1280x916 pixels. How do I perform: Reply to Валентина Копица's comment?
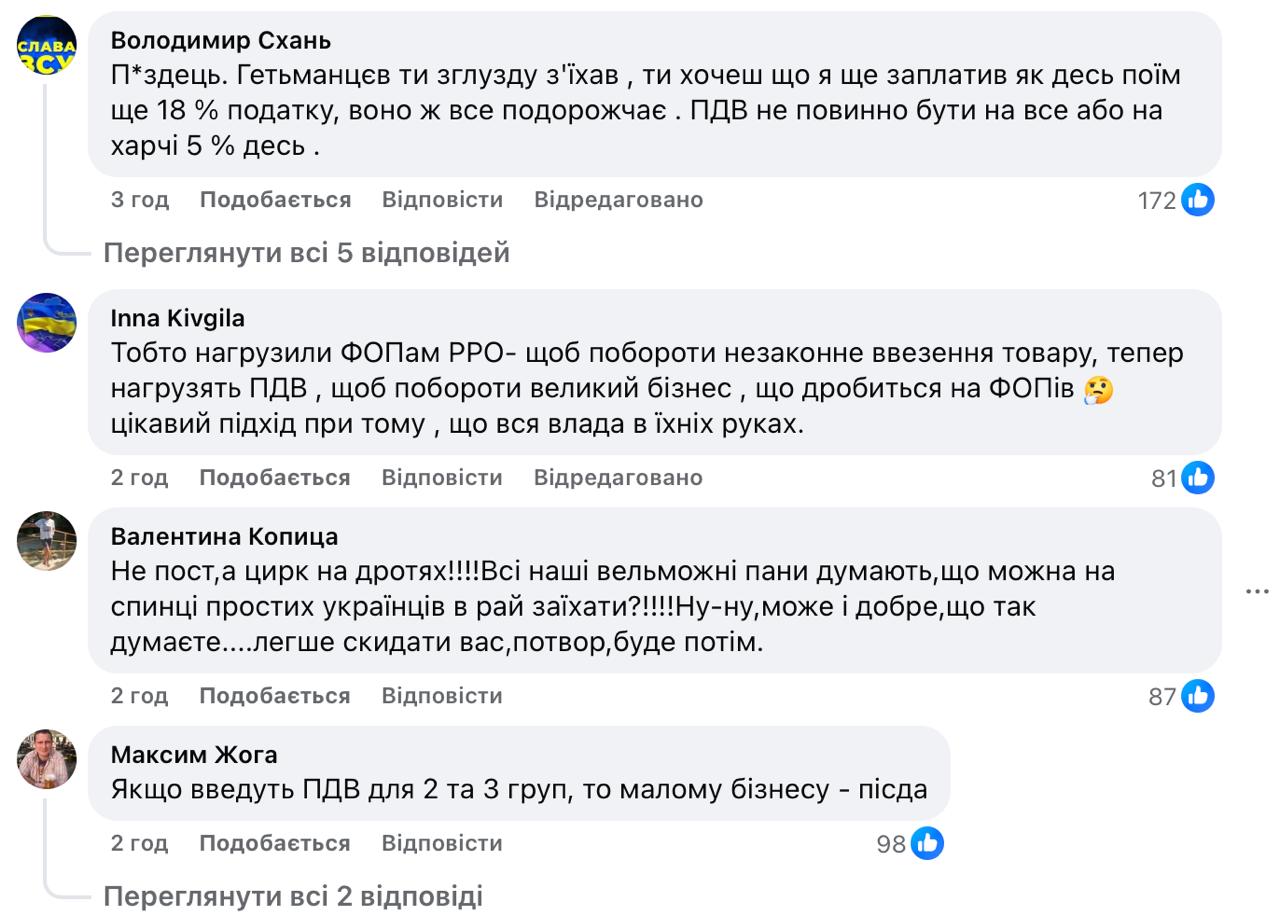[x=442, y=696]
